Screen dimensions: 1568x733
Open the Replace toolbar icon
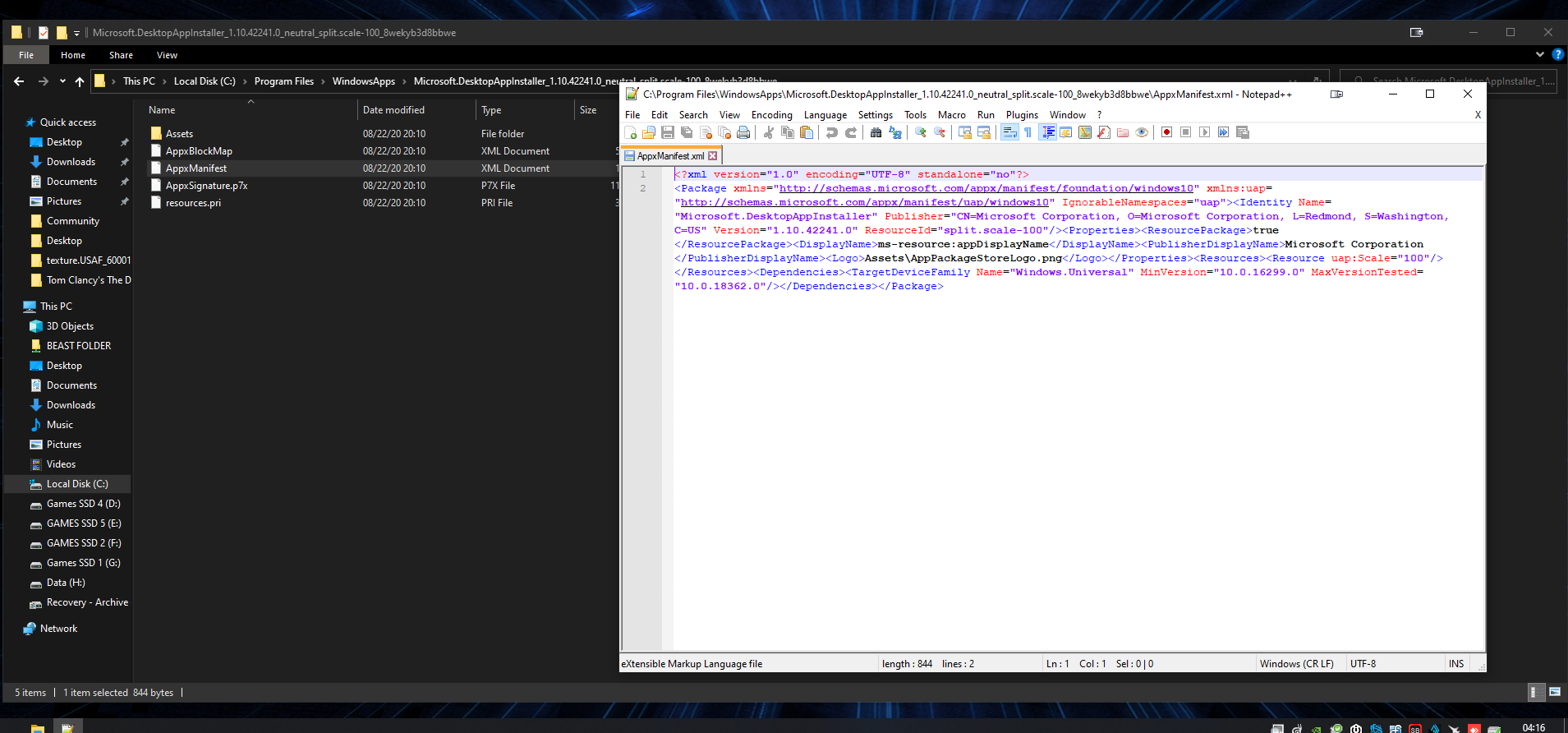[x=895, y=132]
